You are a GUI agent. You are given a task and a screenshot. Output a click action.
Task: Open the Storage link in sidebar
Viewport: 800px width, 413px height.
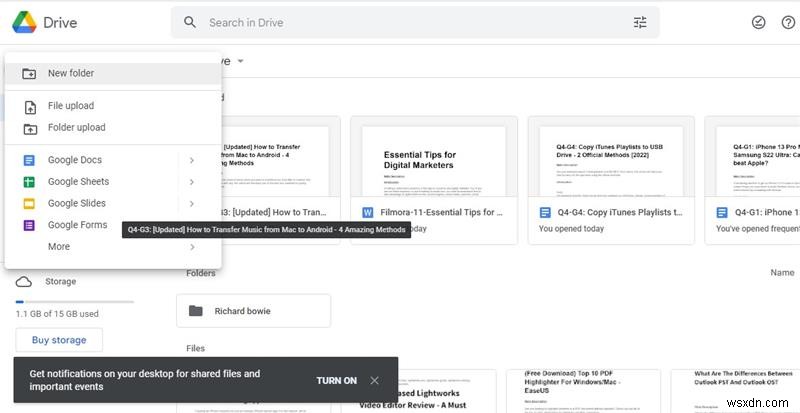[61, 281]
